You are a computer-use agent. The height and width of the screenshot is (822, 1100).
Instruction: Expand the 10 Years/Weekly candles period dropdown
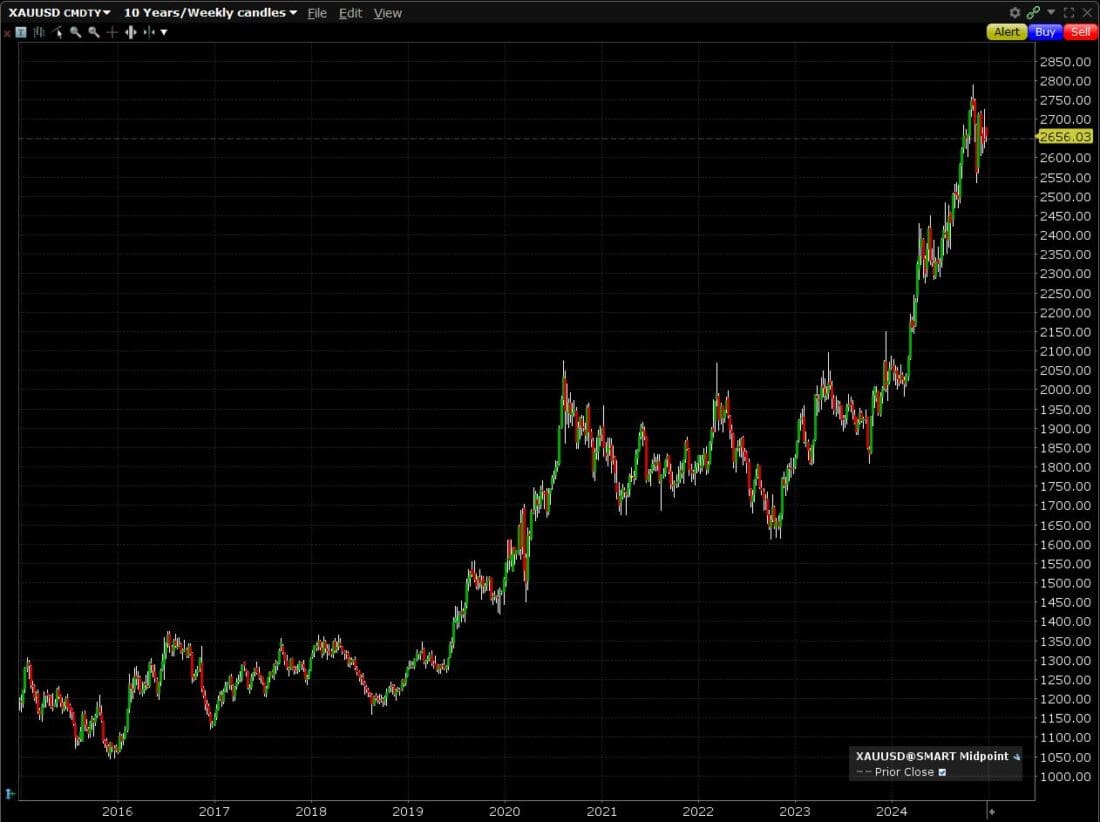293,13
